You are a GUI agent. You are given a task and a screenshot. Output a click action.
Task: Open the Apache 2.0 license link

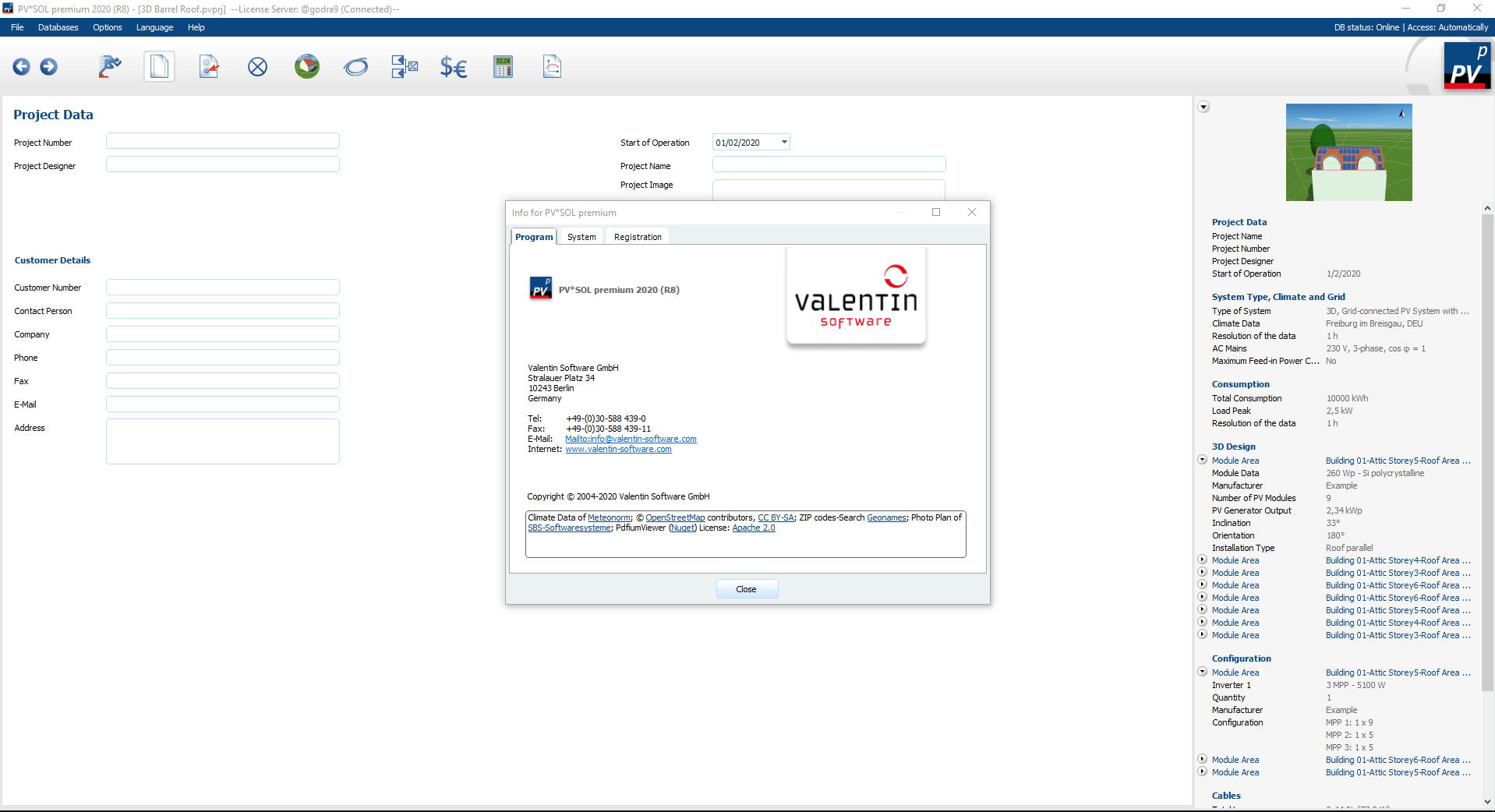[x=754, y=528]
